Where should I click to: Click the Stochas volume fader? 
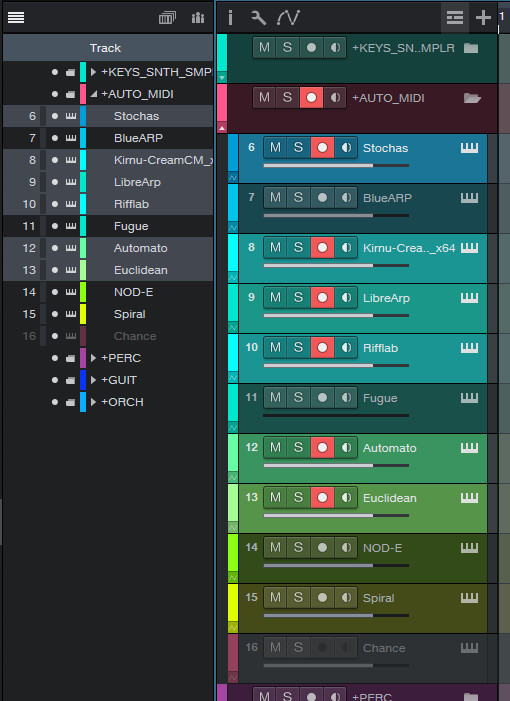click(336, 165)
